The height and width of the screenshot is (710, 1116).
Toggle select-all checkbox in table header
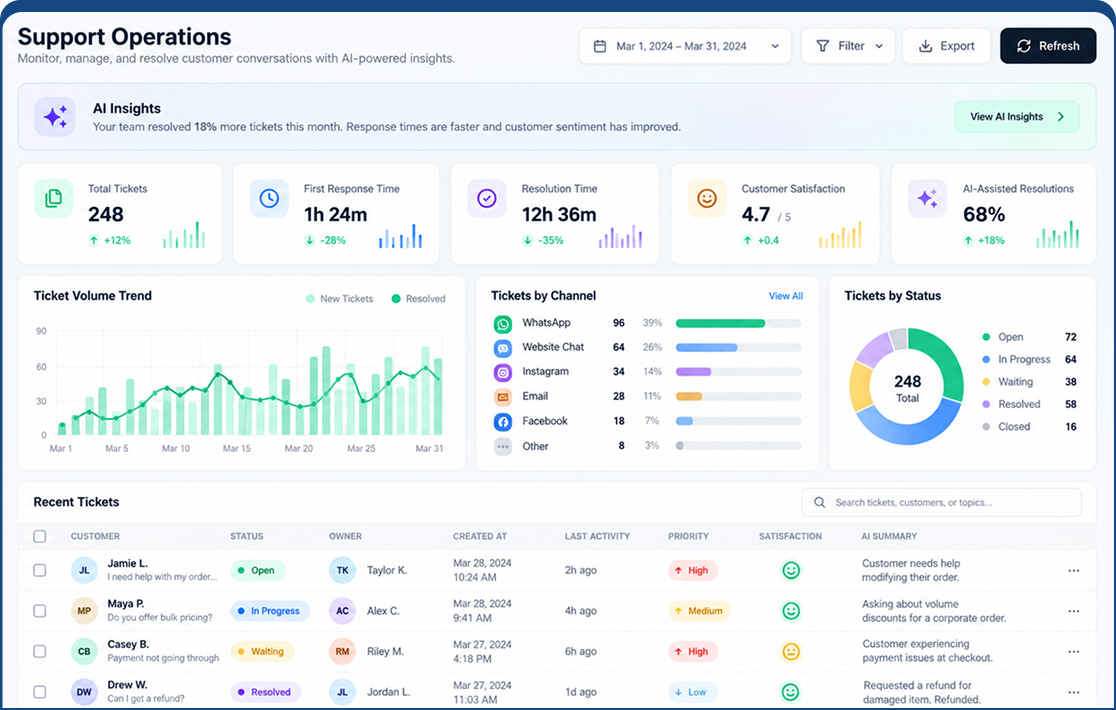coord(40,536)
